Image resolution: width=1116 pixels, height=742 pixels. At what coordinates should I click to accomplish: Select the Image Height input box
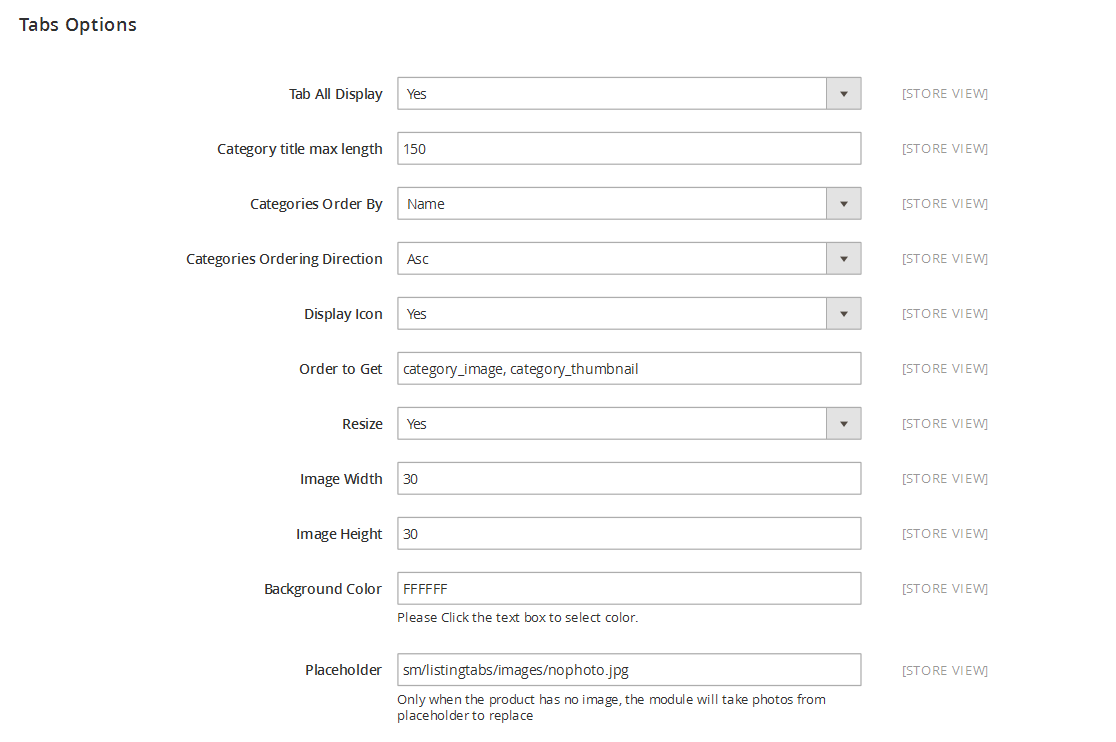coord(629,534)
